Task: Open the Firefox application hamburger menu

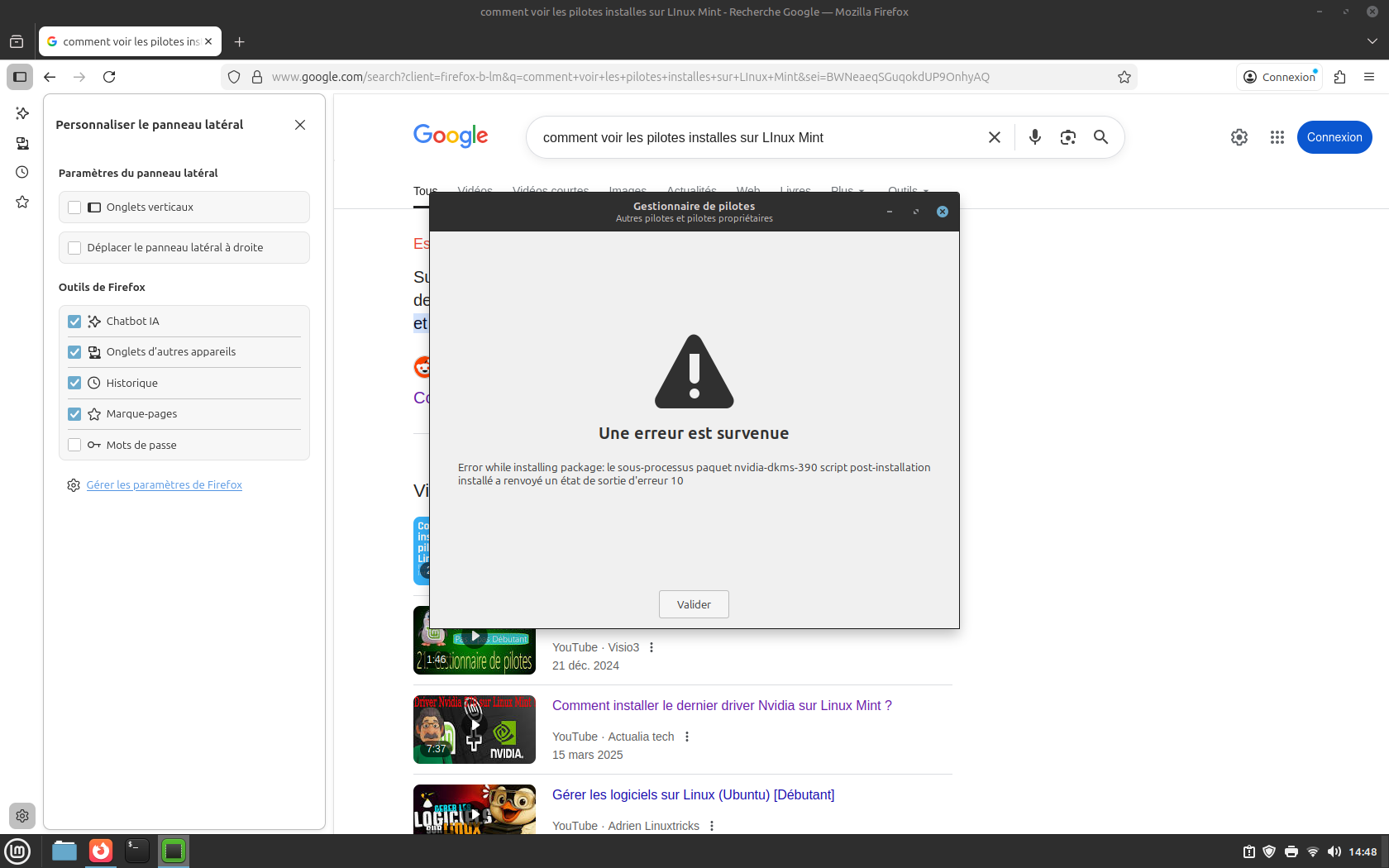Action: [1369, 77]
